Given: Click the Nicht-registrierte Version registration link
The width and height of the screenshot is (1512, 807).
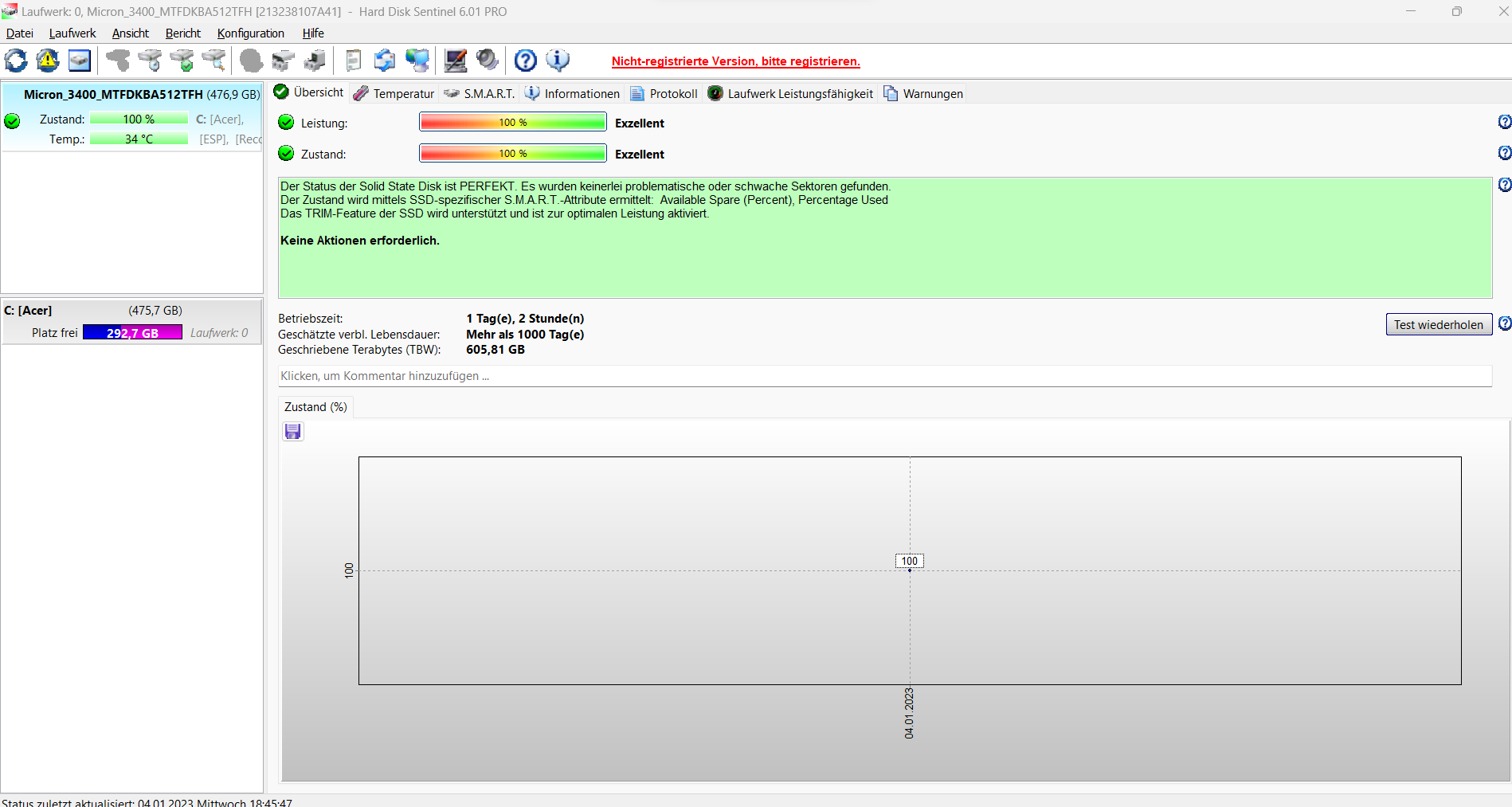Looking at the screenshot, I should click(x=736, y=61).
